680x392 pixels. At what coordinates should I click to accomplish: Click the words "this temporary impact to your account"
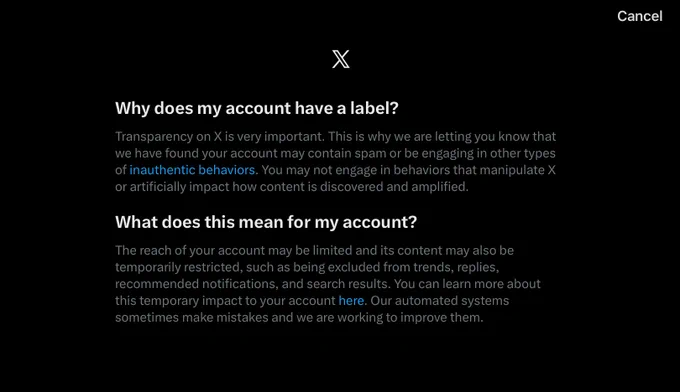(225, 301)
